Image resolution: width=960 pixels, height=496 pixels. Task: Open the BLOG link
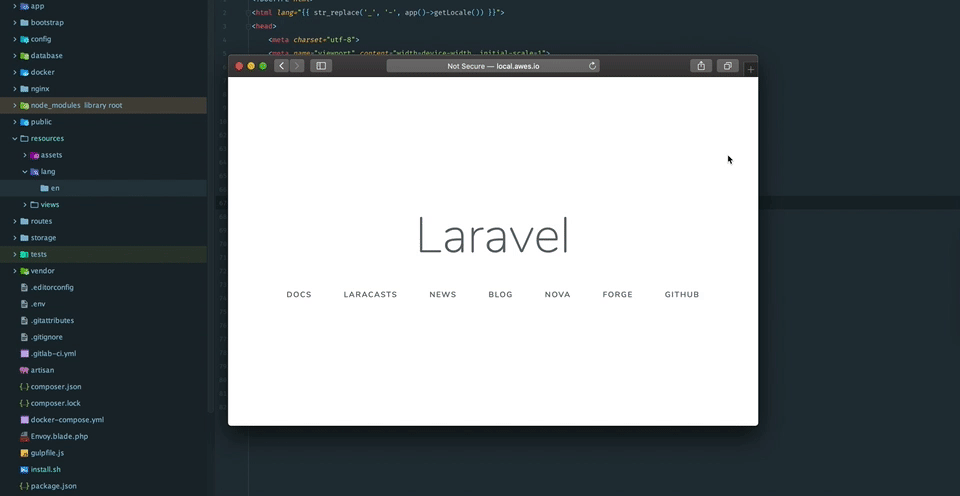point(500,295)
